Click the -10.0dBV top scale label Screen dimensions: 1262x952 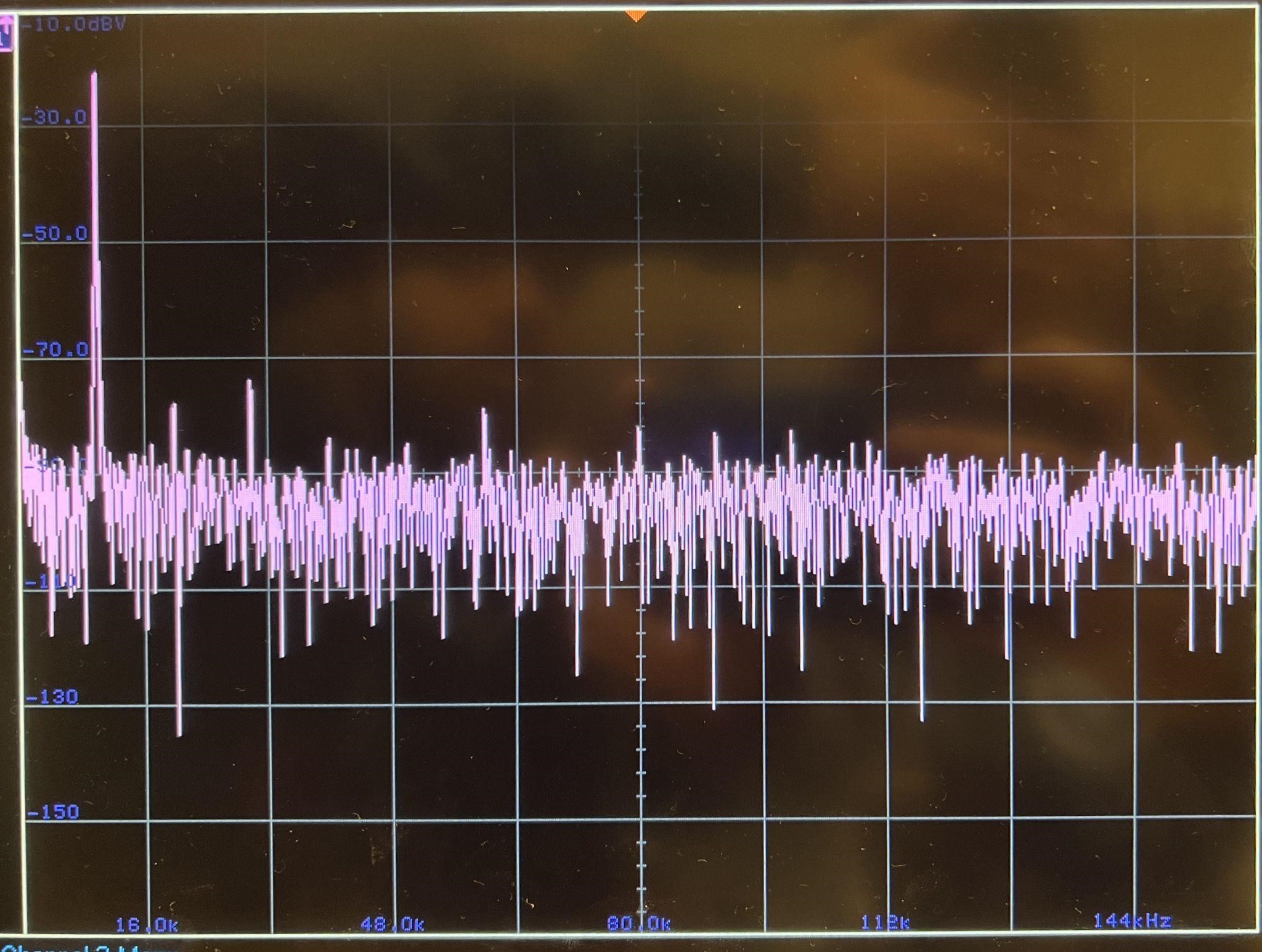tap(73, 25)
